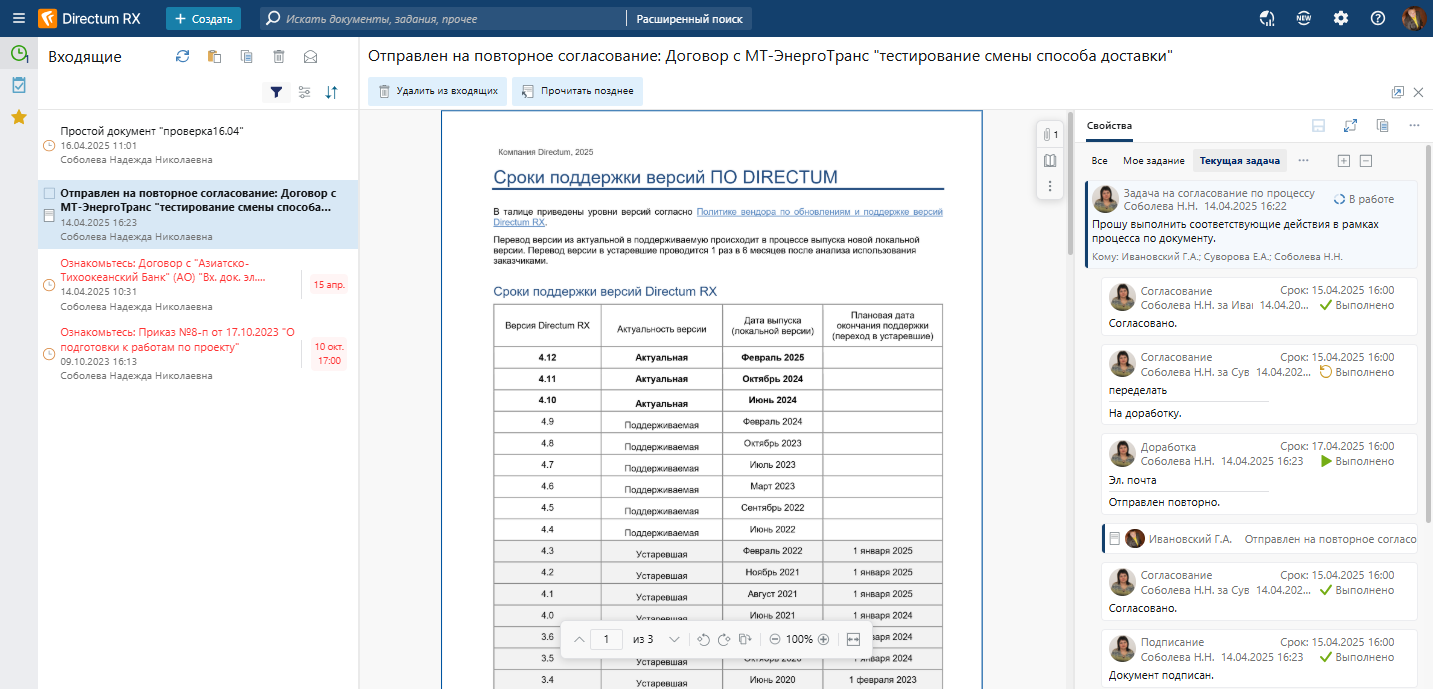Open Согласование entry with переделать comment
1433x689 pixels.
(x=1259, y=385)
